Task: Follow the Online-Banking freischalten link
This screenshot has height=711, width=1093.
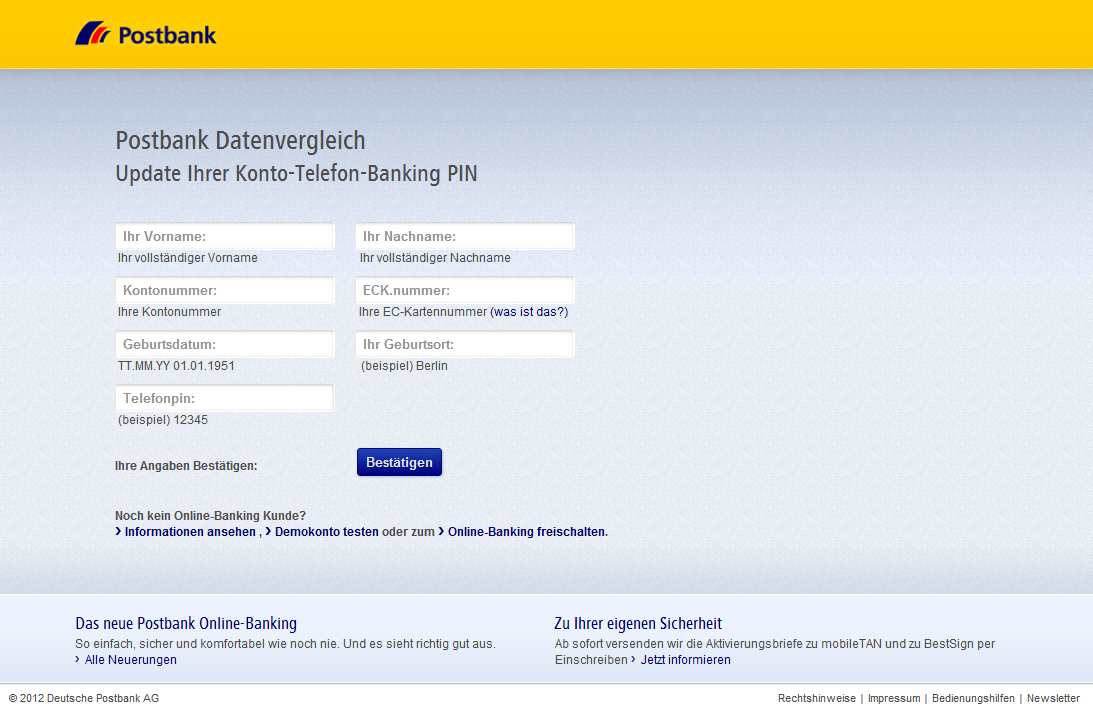Action: point(528,532)
